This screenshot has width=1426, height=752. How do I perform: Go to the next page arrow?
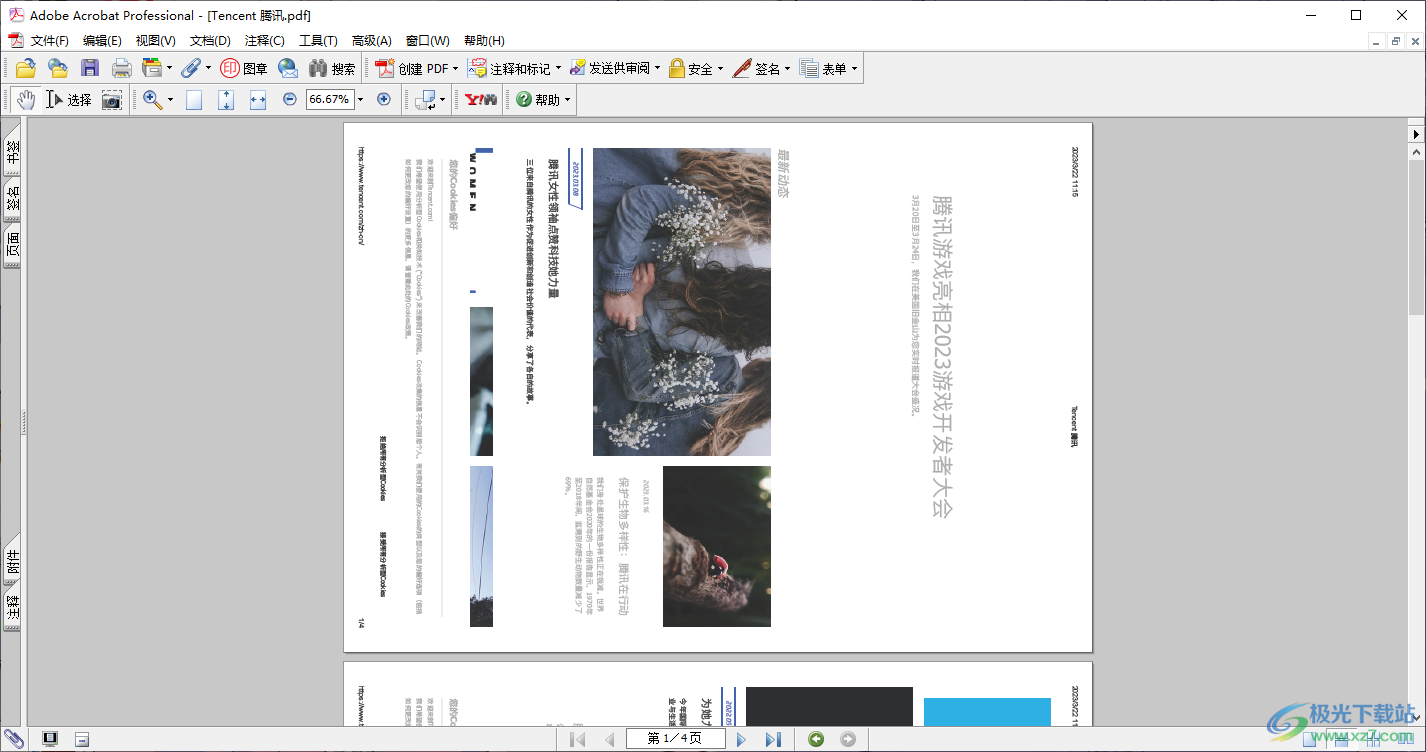pos(741,739)
